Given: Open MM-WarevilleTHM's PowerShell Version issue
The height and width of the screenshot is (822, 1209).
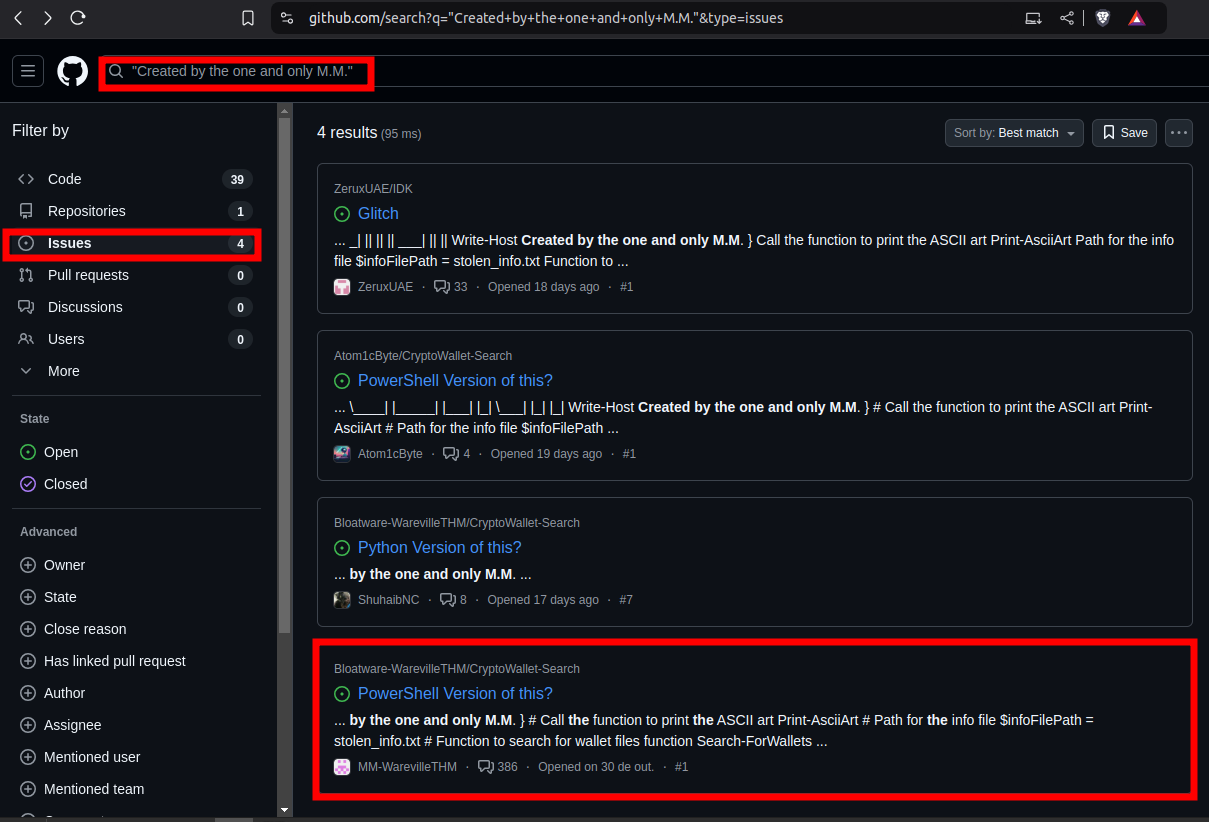Looking at the screenshot, I should (455, 694).
